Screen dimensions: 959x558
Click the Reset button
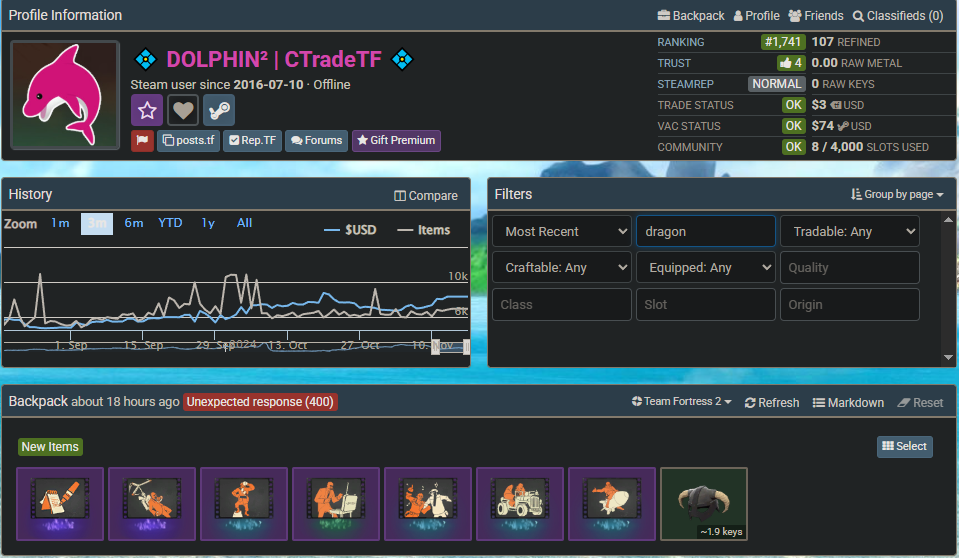click(920, 403)
